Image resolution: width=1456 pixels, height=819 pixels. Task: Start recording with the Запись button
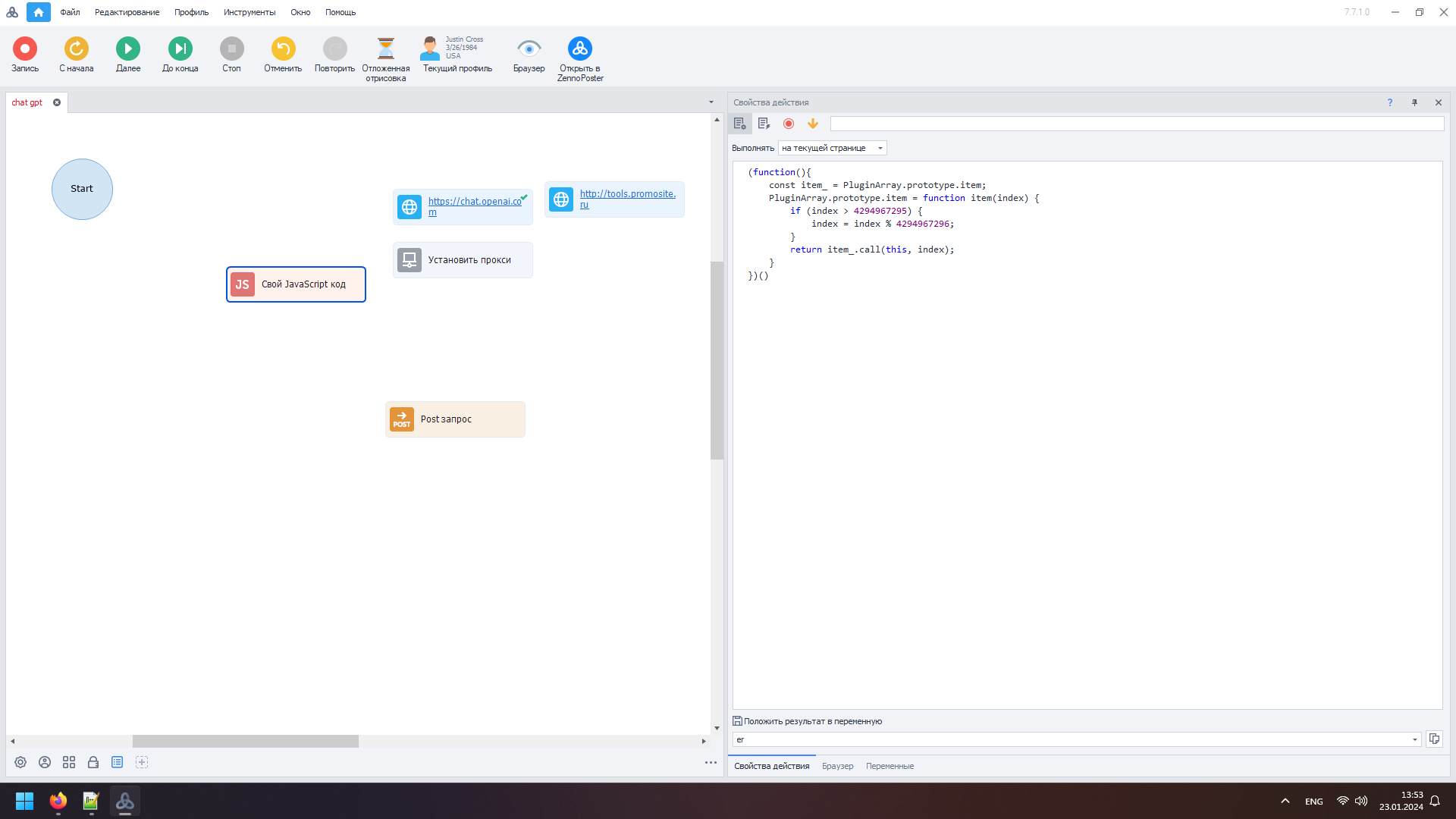(25, 49)
